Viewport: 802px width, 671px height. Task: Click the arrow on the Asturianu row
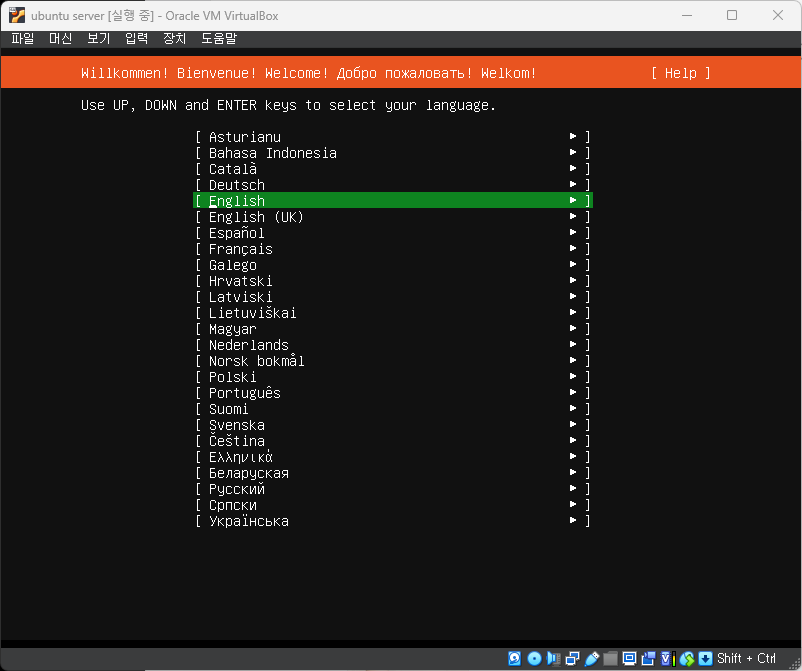click(573, 136)
